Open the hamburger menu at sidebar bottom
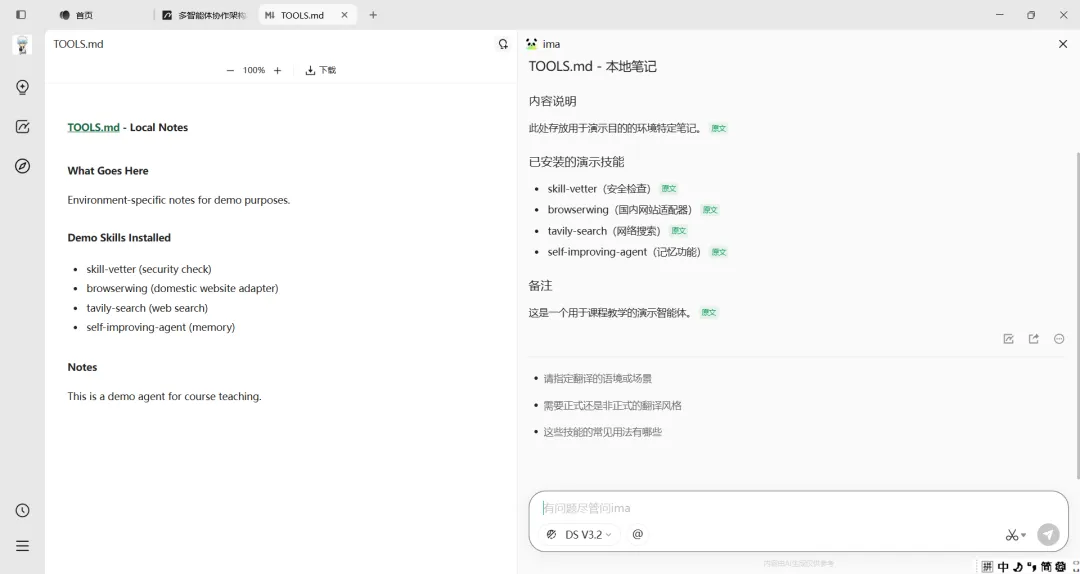Viewport: 1080px width, 574px height. coord(22,546)
